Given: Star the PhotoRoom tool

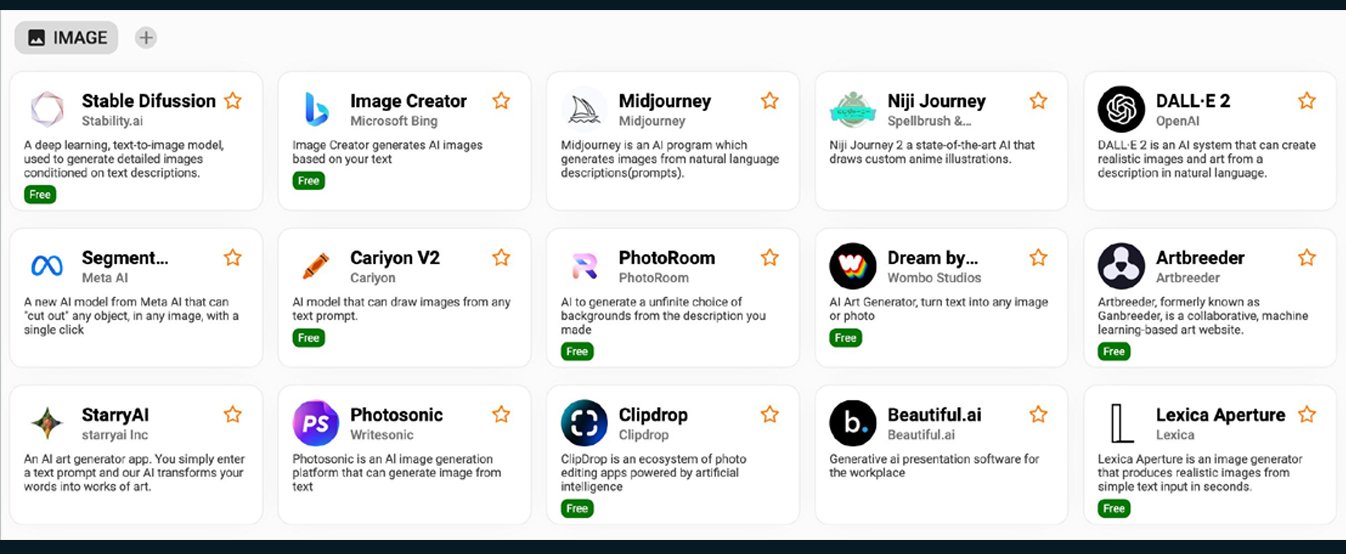Looking at the screenshot, I should point(770,257).
